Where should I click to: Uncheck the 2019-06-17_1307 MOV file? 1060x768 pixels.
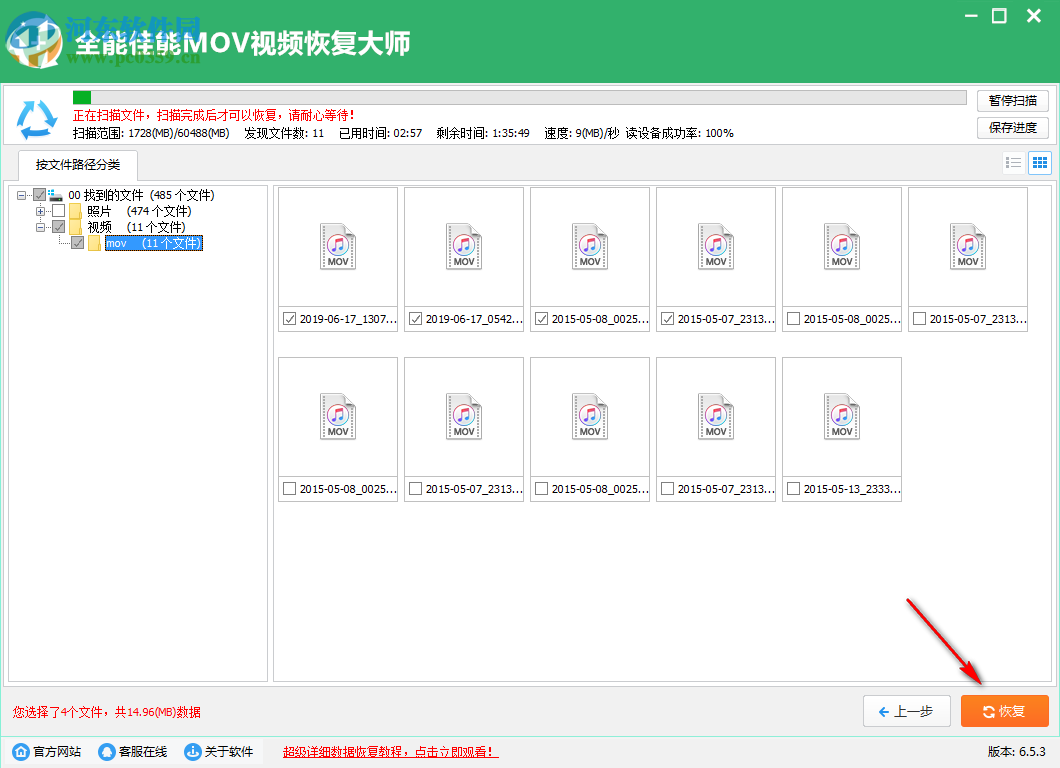291,319
